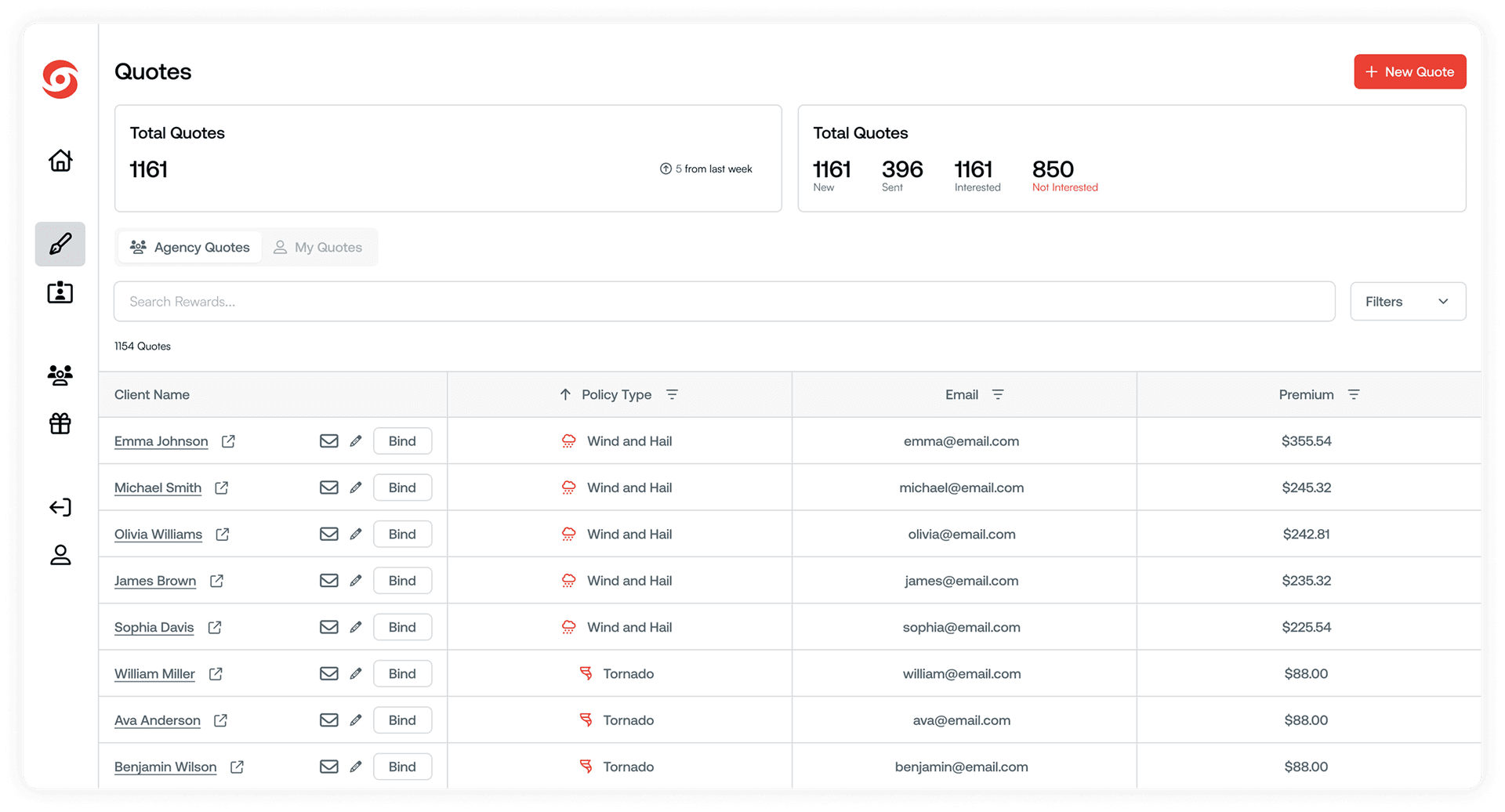
Task: Open the Premium column filter
Action: [x=1354, y=395]
